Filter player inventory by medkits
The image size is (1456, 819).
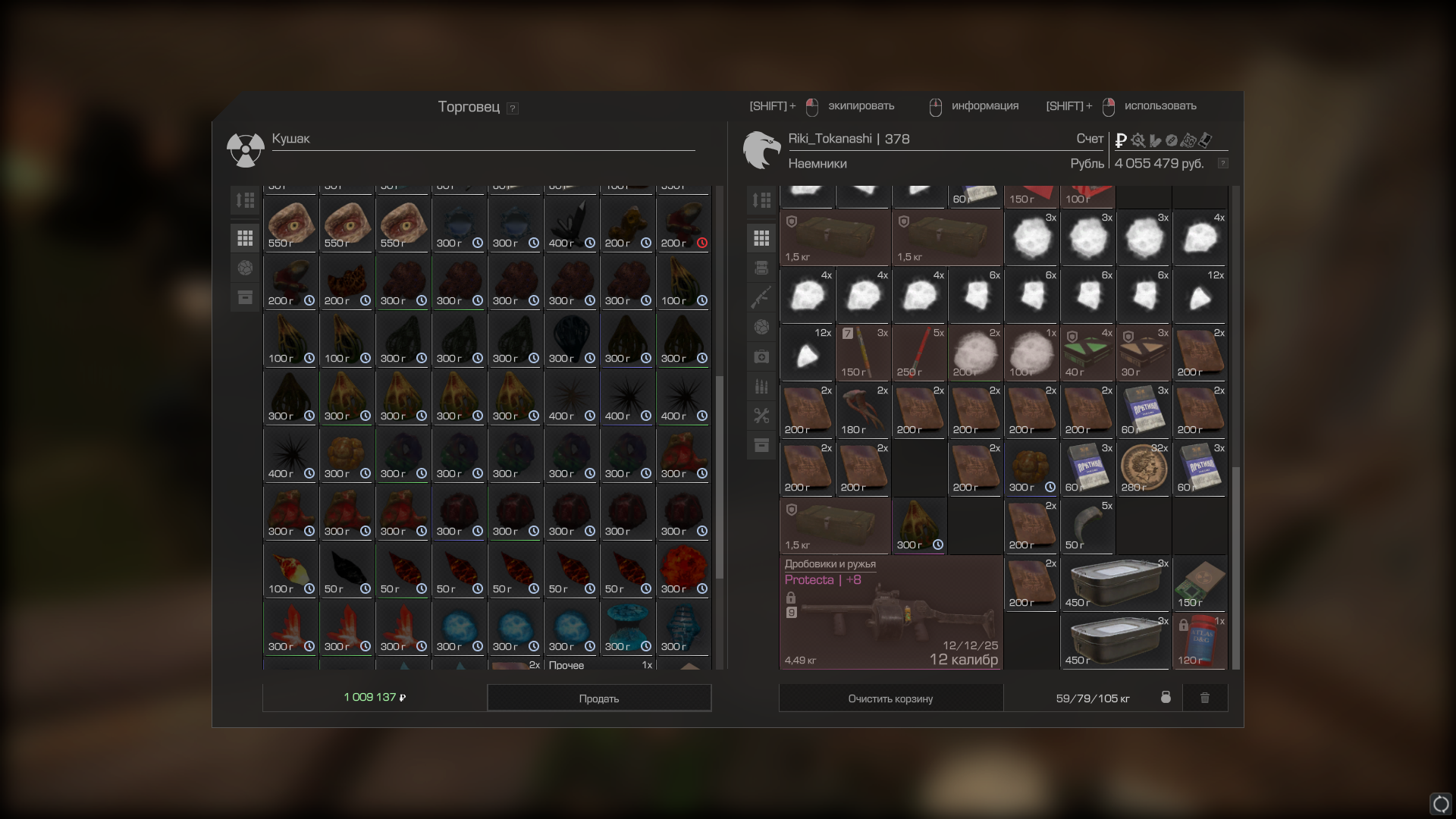click(761, 356)
